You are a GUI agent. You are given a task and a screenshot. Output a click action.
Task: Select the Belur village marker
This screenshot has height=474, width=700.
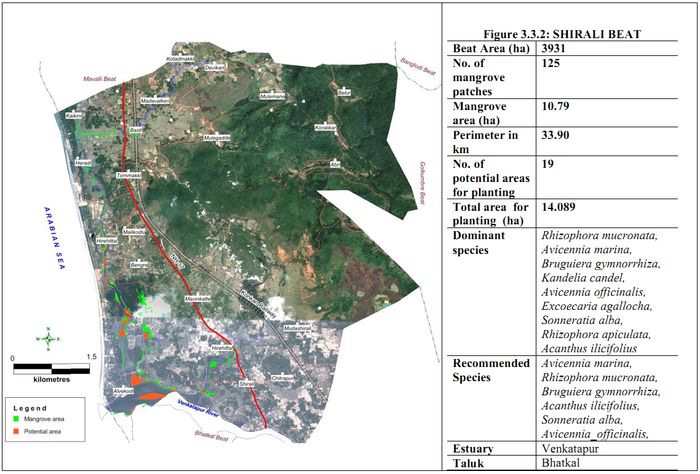(x=345, y=92)
